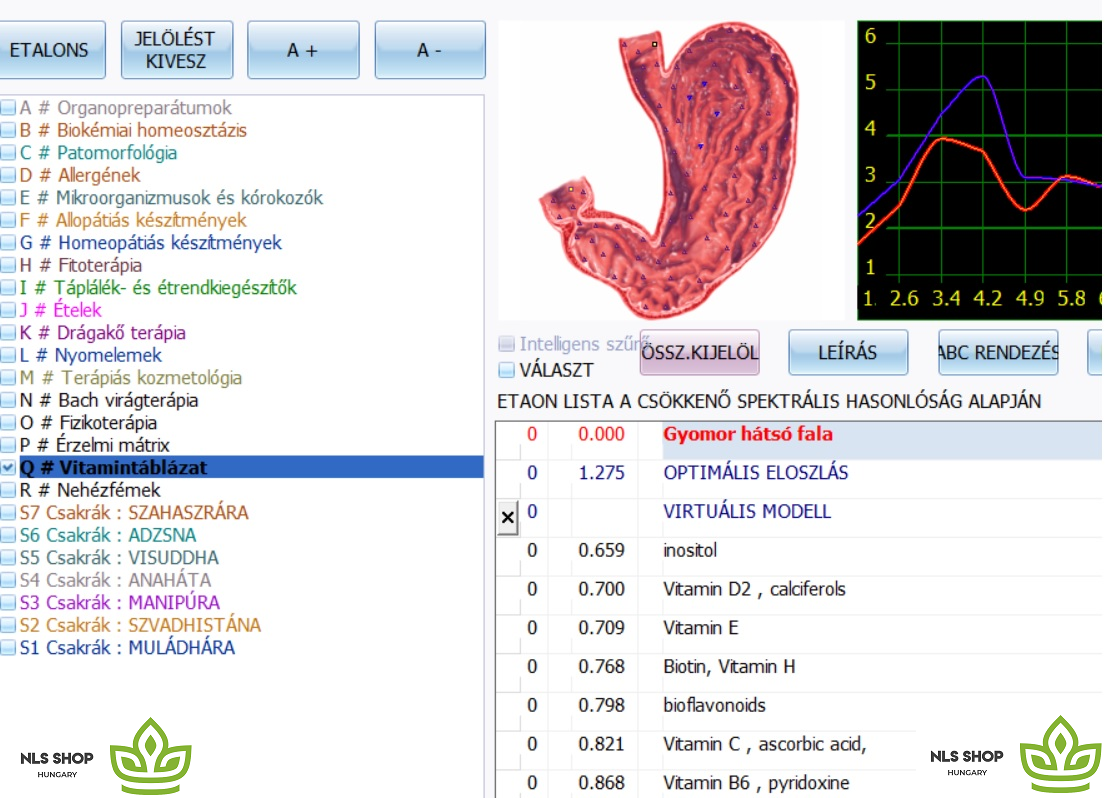This screenshot has height=798, width=1106.
Task: Select M # Terápiás kozmetológia category
Action: [130, 378]
